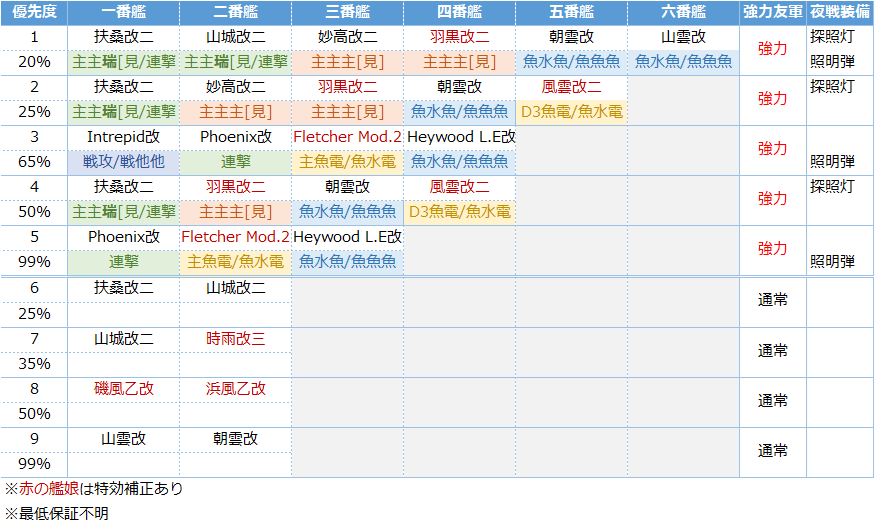Click the 優先度 column header
This screenshot has width=874, height=528.
[x=34, y=12]
